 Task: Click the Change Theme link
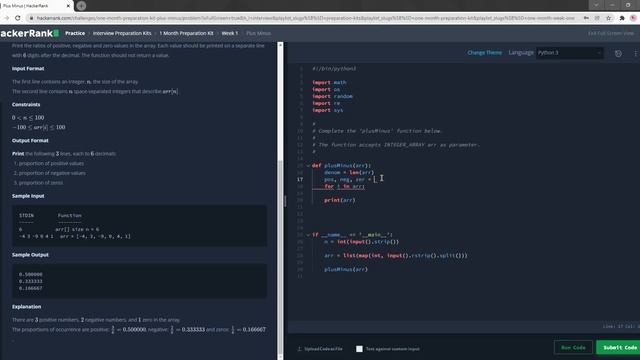coord(484,53)
